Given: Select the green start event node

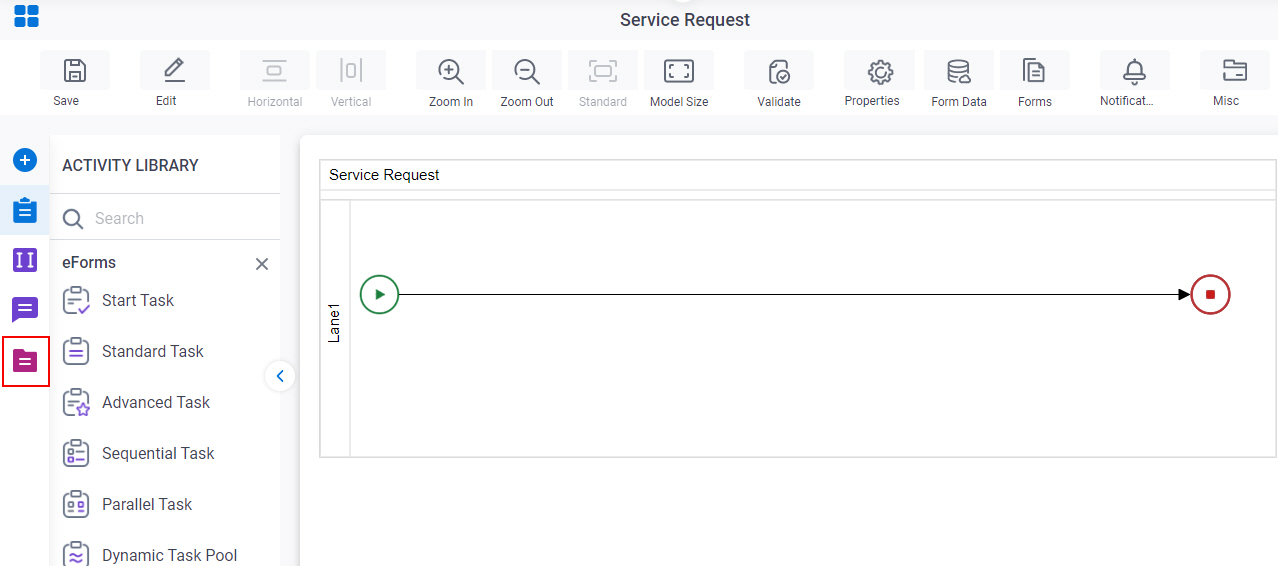Looking at the screenshot, I should pos(379,294).
